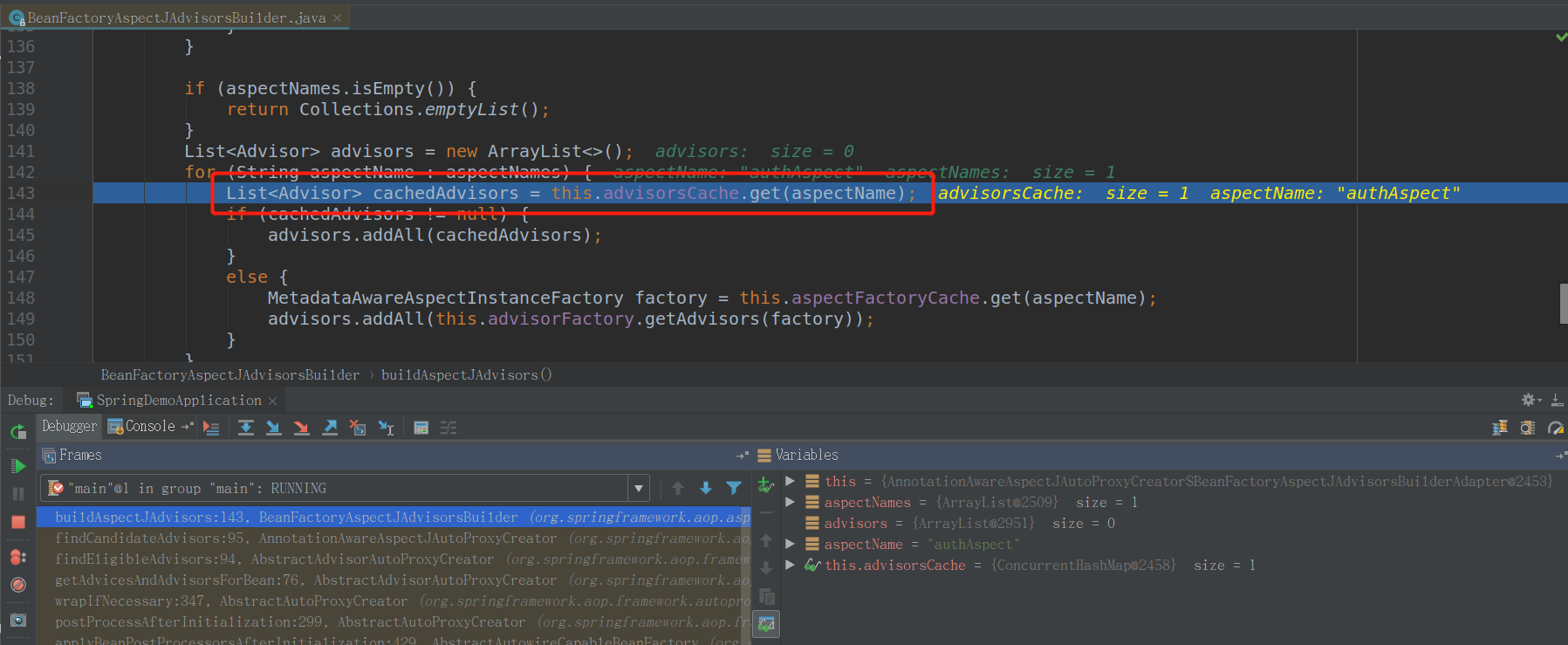Select the previous frame with the up arrow

point(678,488)
